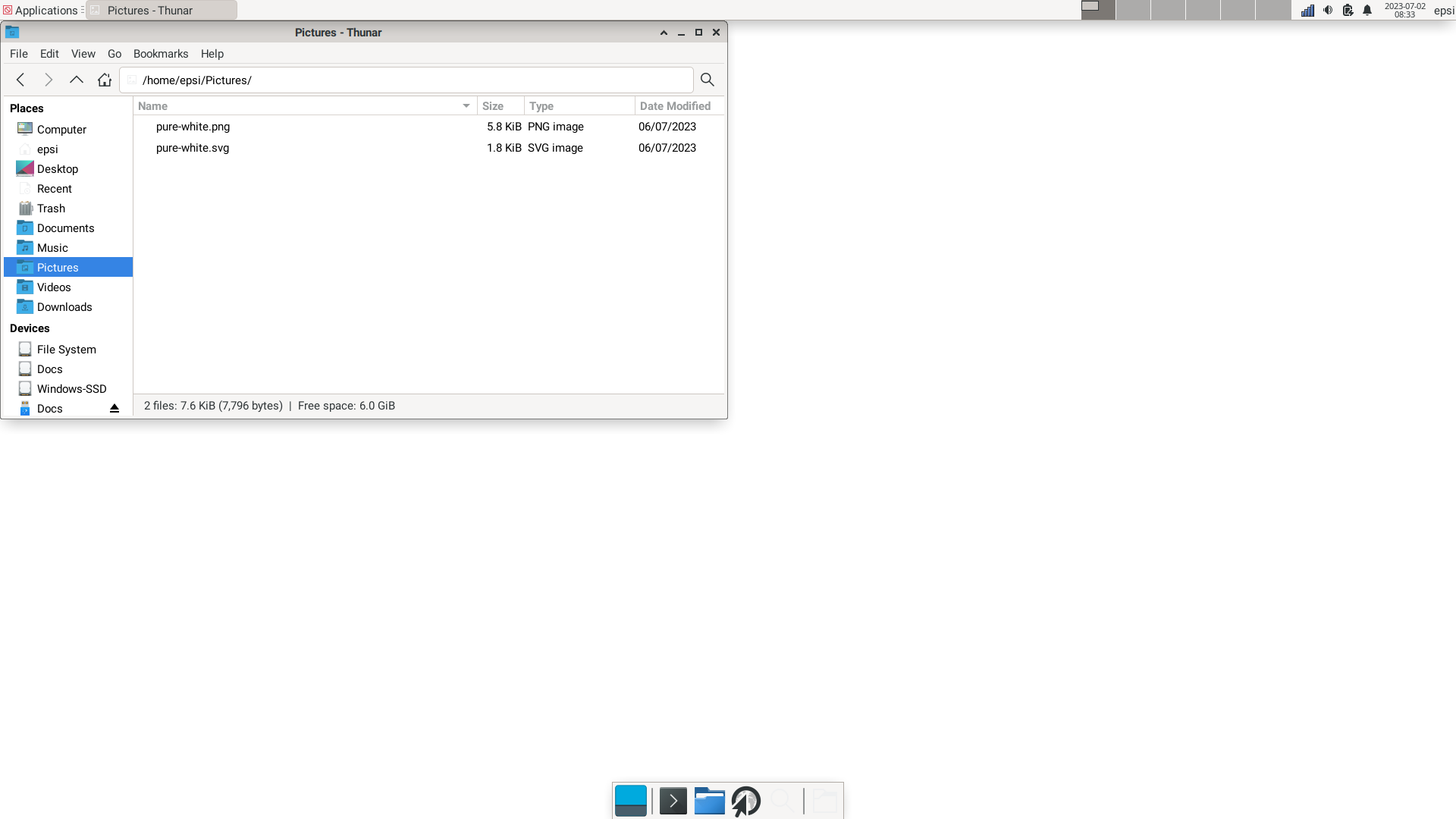Expand the Devices section in sidebar
Viewport: 1456px width, 819px height.
(x=30, y=328)
